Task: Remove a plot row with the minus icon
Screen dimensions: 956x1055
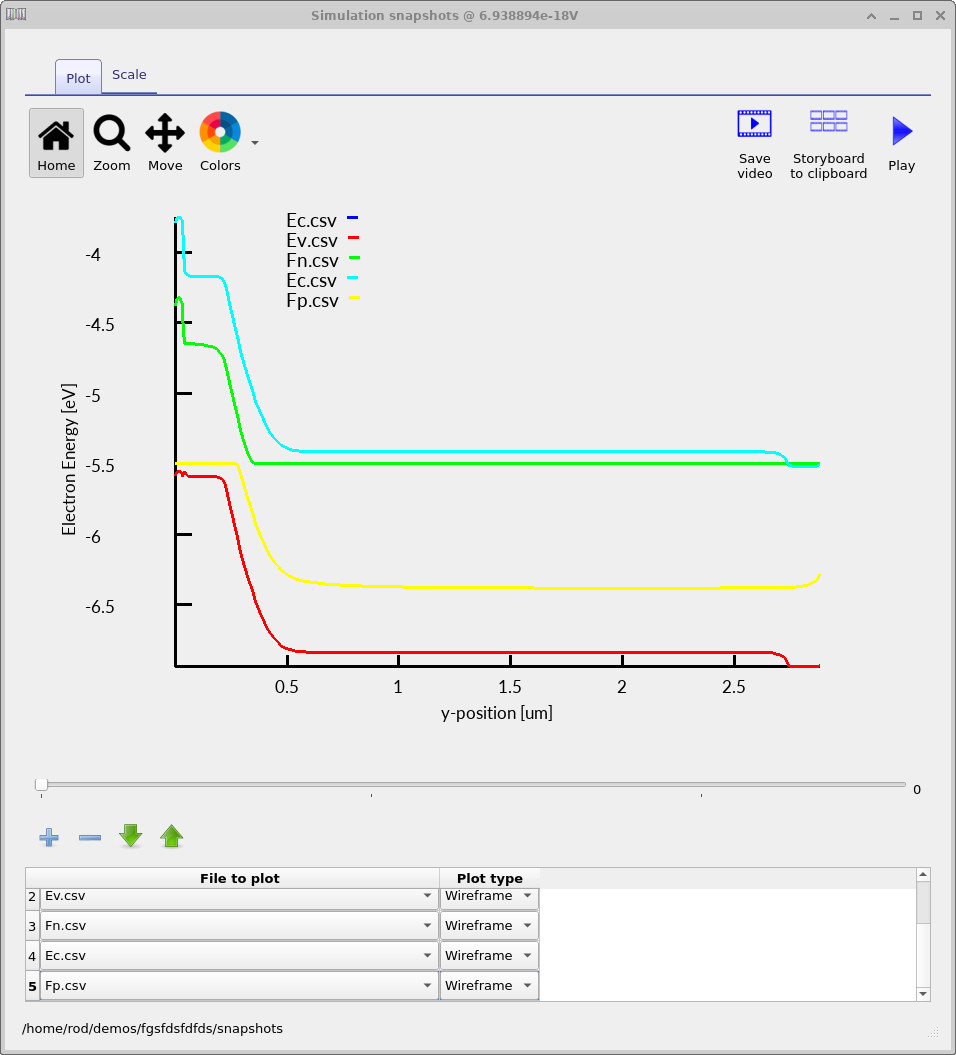Action: [89, 838]
